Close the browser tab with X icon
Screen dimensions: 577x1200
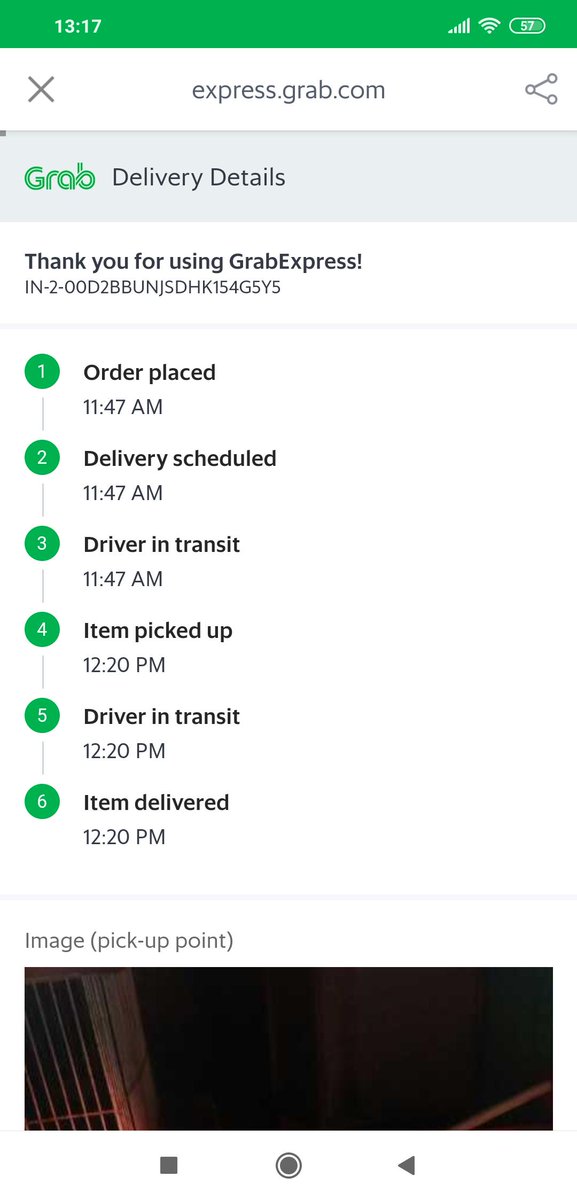tap(41, 90)
